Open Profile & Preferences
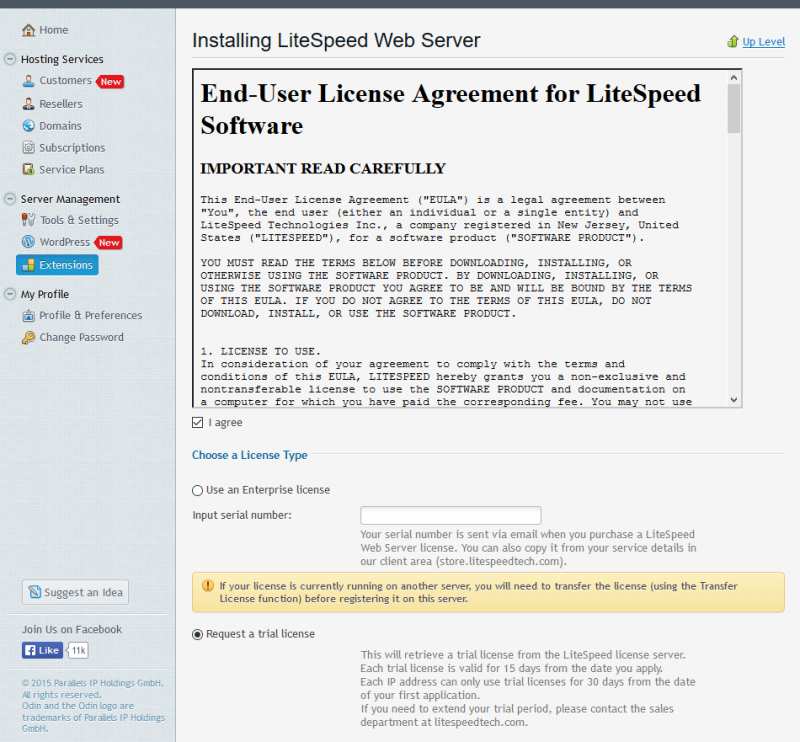 coord(91,315)
